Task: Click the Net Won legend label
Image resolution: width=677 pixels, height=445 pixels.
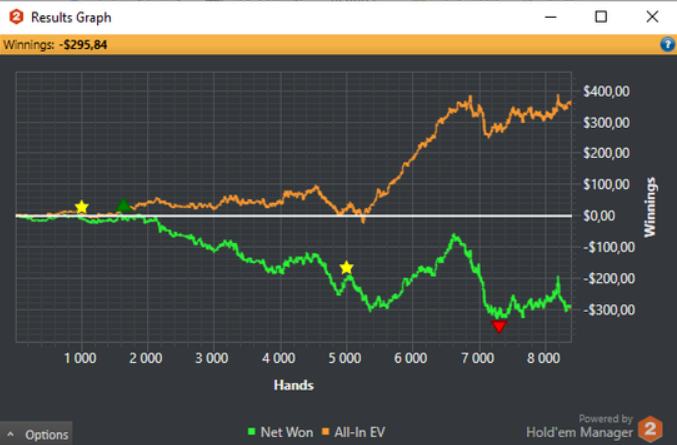Action: click(x=287, y=432)
